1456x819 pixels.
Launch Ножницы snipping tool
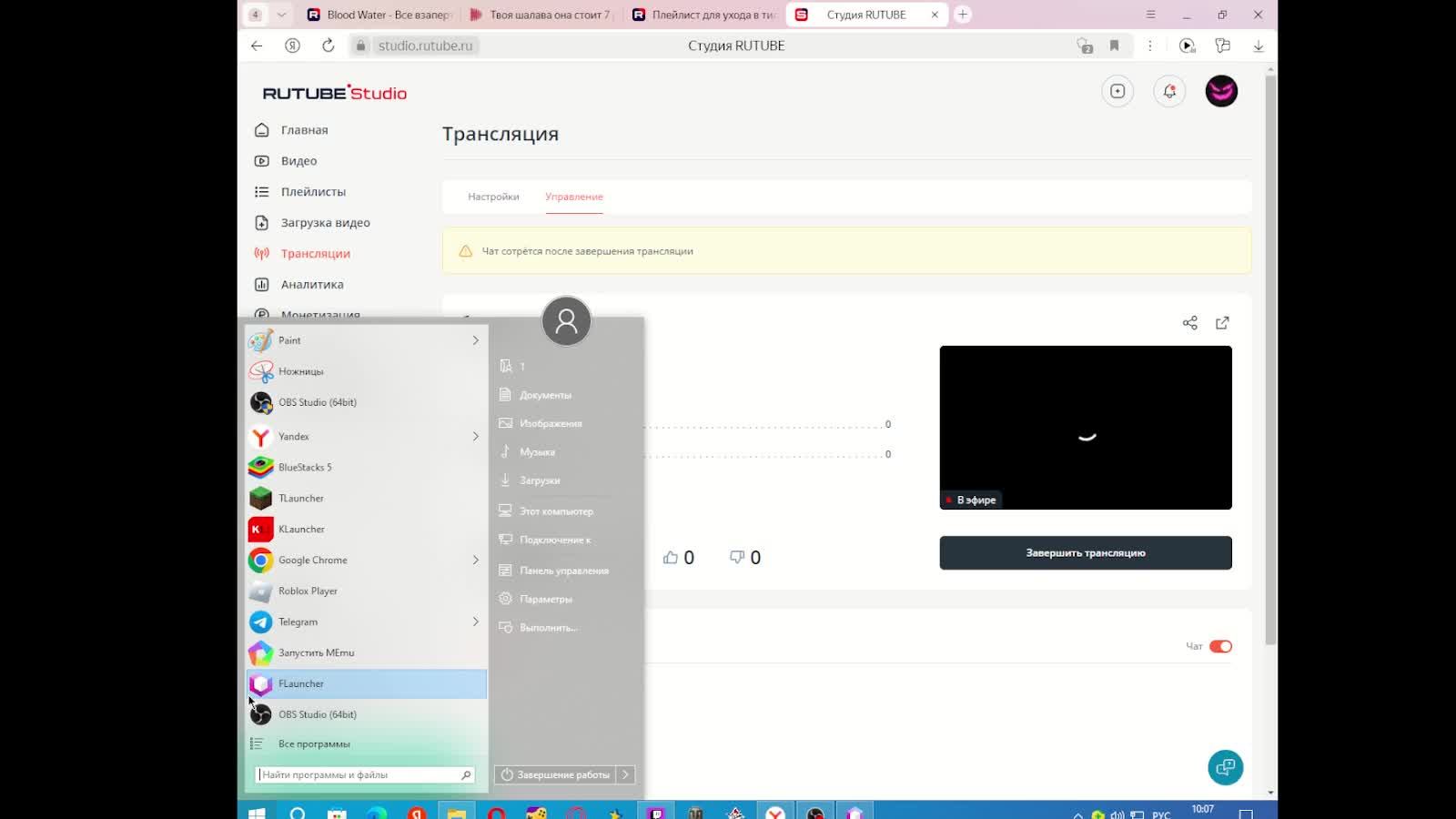pos(366,371)
